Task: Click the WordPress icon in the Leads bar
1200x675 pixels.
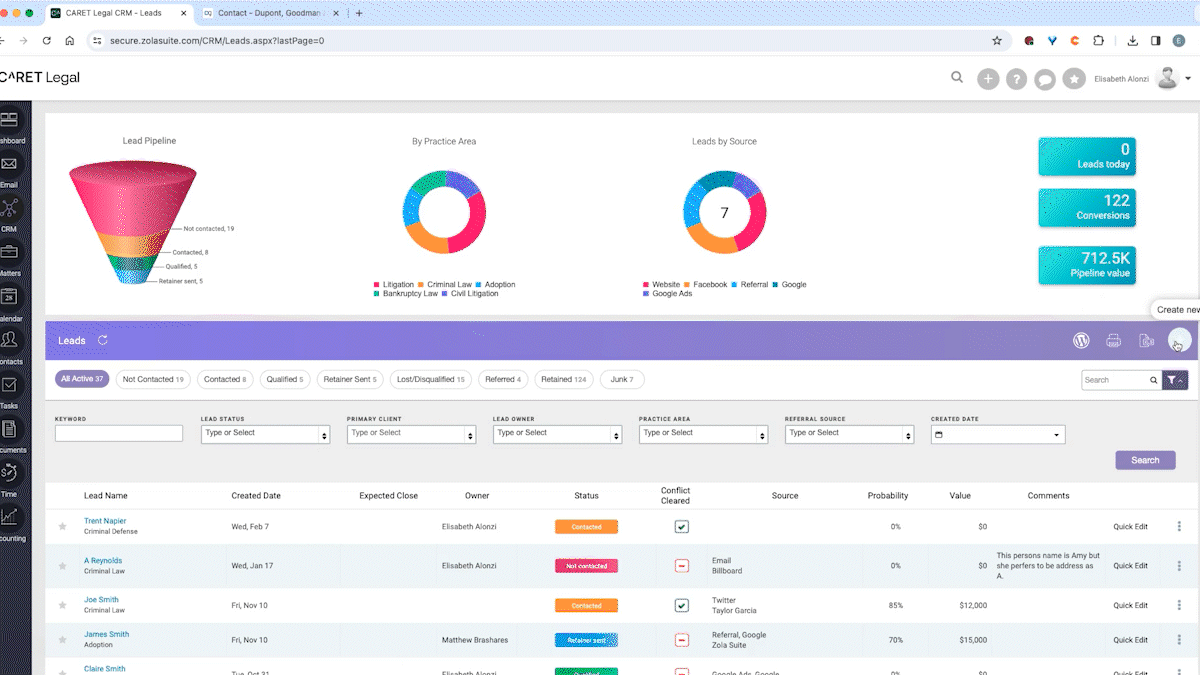Action: (x=1081, y=340)
